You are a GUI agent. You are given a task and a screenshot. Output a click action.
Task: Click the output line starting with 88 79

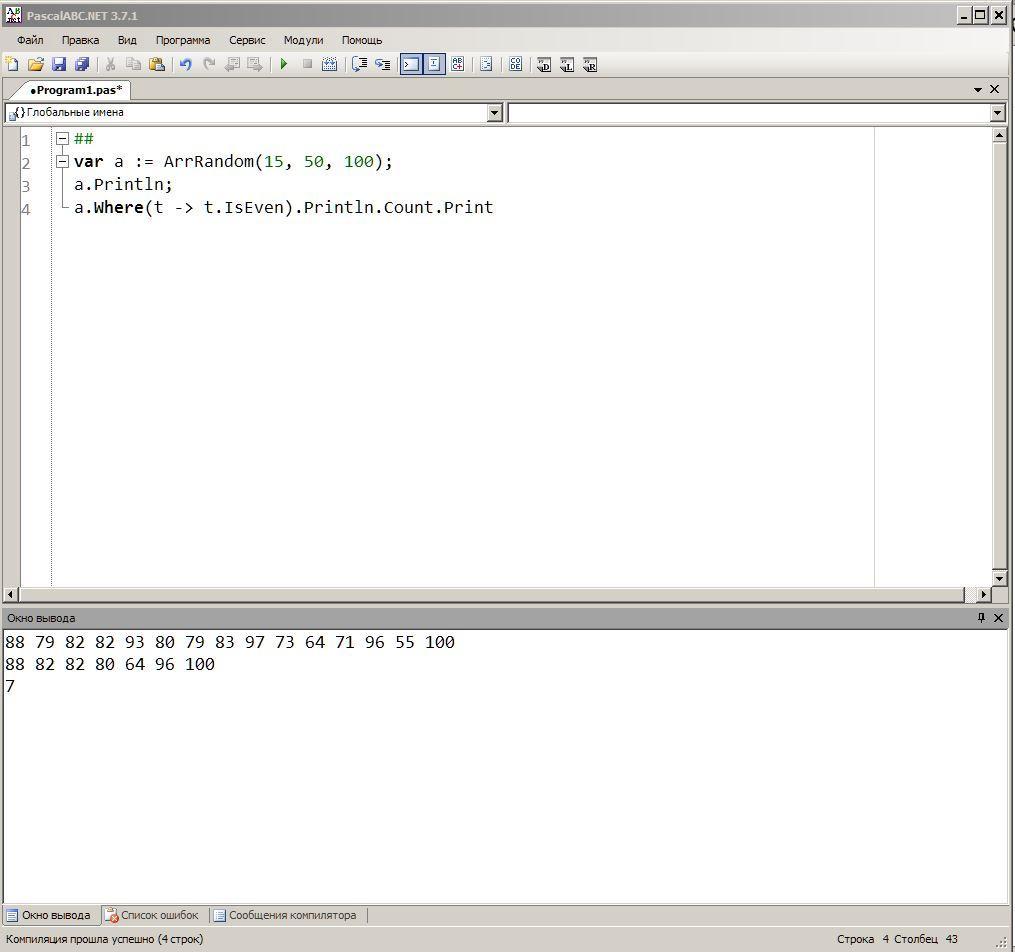[x=230, y=642]
